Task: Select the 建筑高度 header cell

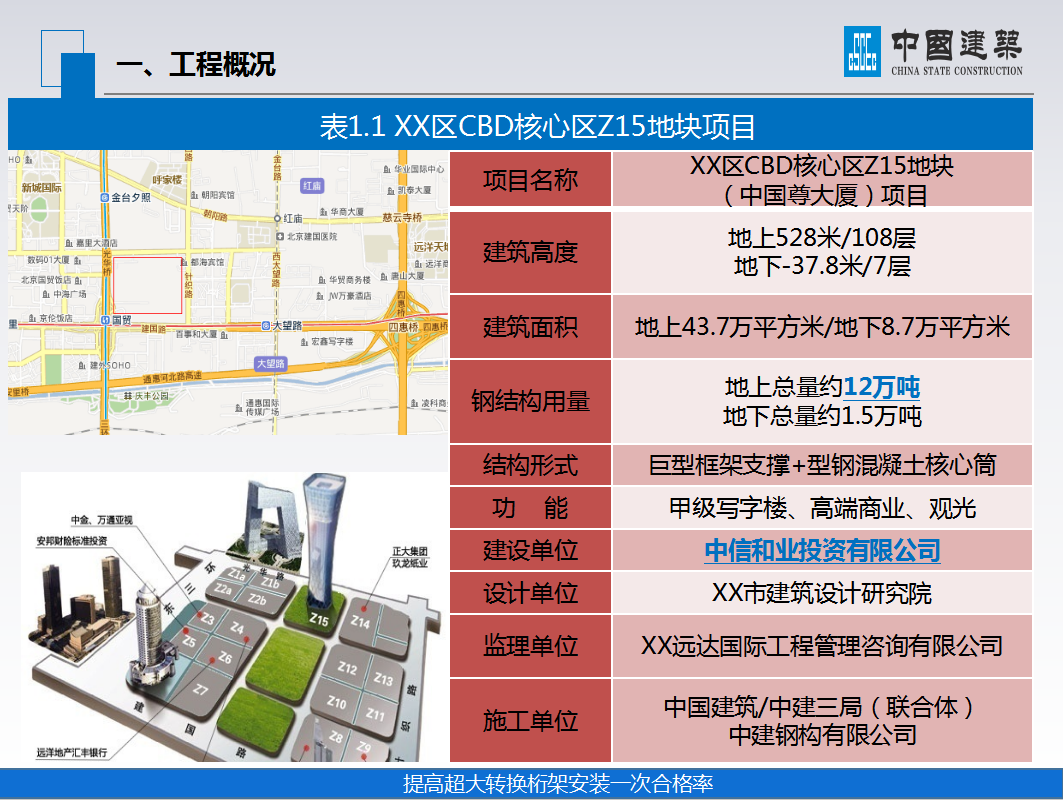Action: pos(530,252)
